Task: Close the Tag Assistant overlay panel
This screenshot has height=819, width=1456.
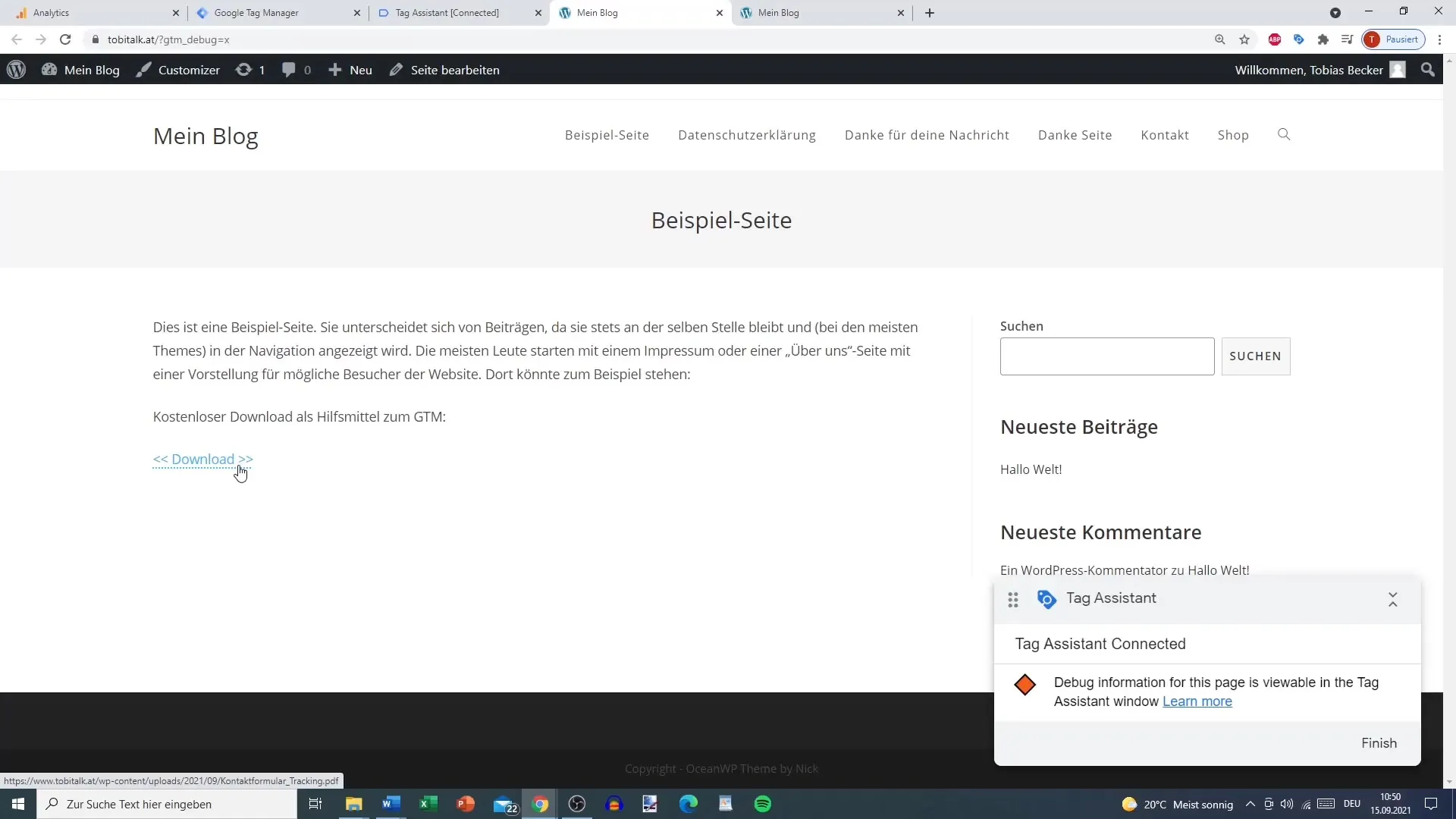Action: coord(1393,598)
